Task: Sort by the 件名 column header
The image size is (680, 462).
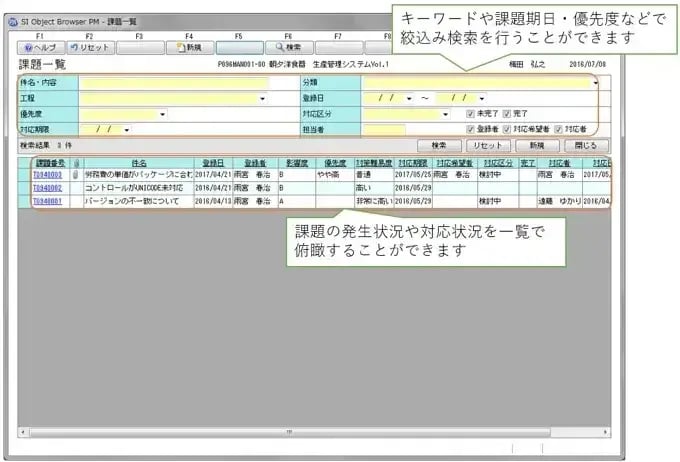Action: point(139,162)
